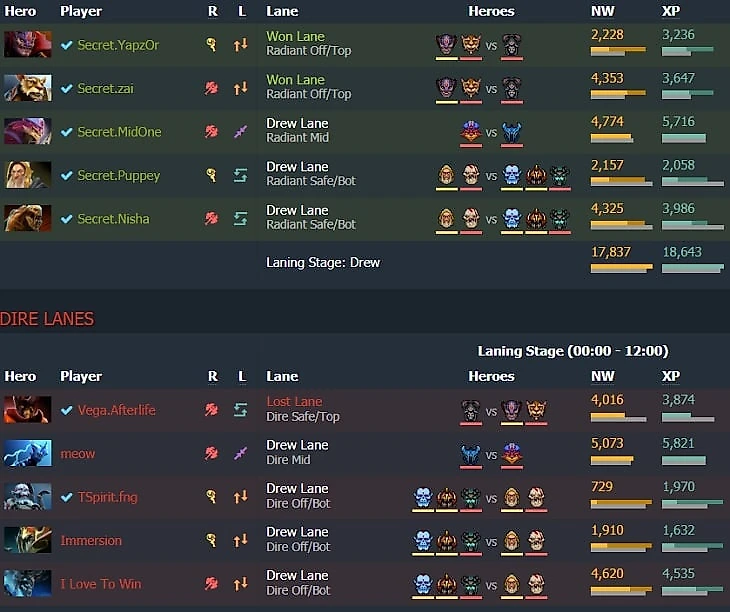Click Secret.YapzOr's hero portrait
The image size is (730, 612).
click(27, 45)
